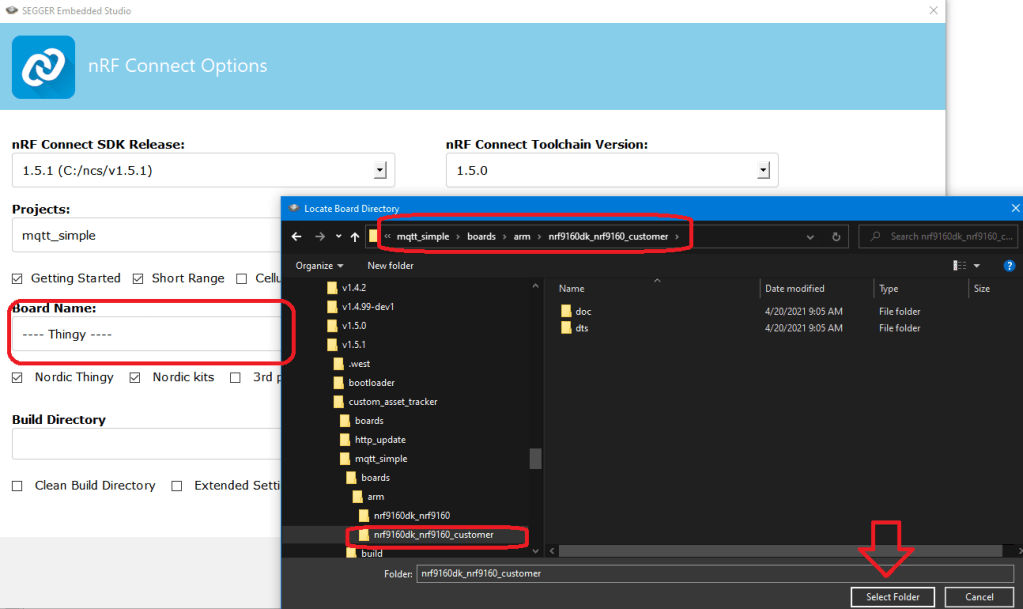Toggle the Getting Started checkbox
The width and height of the screenshot is (1023, 609).
point(18,279)
